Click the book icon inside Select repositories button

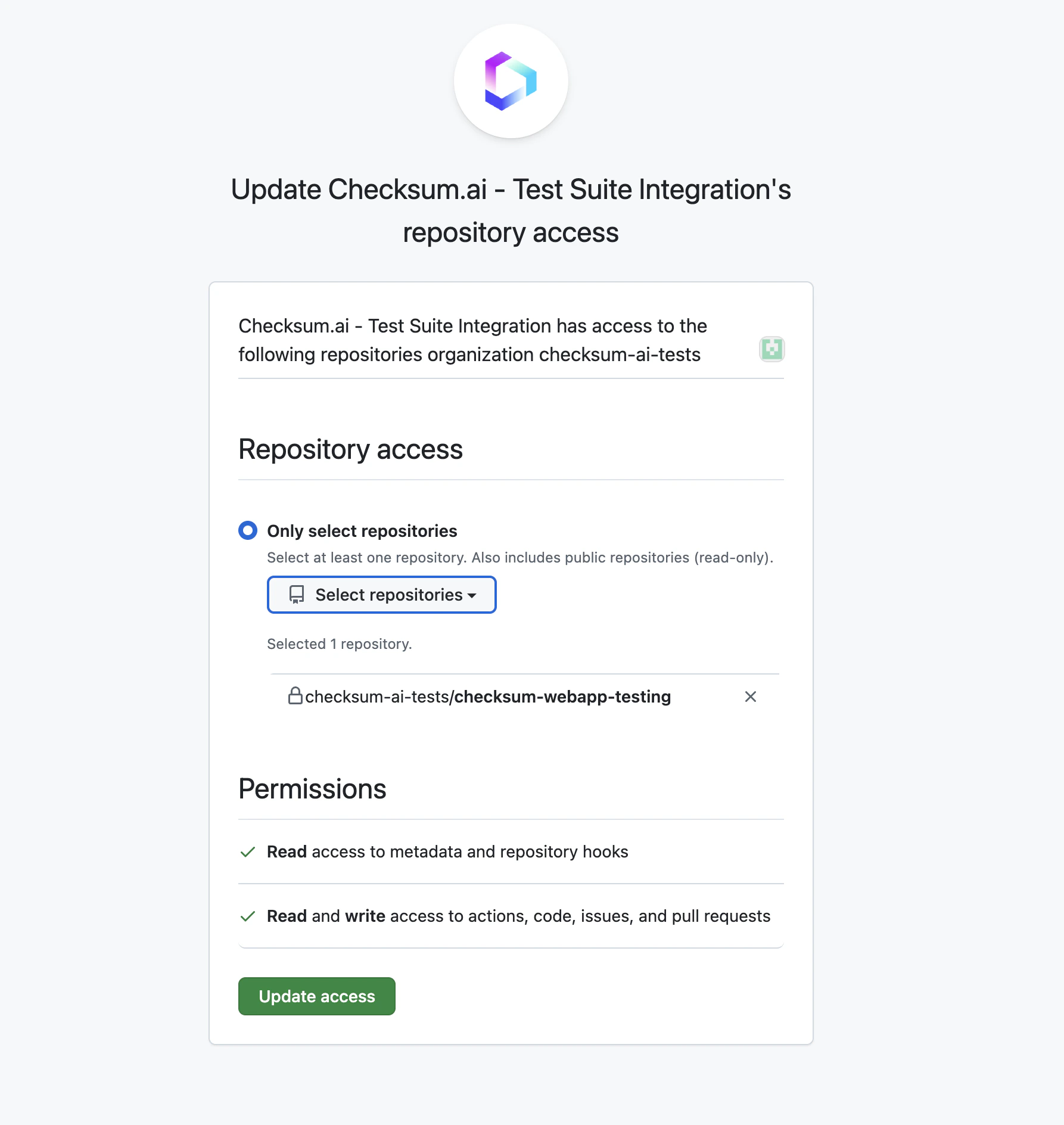coord(296,594)
